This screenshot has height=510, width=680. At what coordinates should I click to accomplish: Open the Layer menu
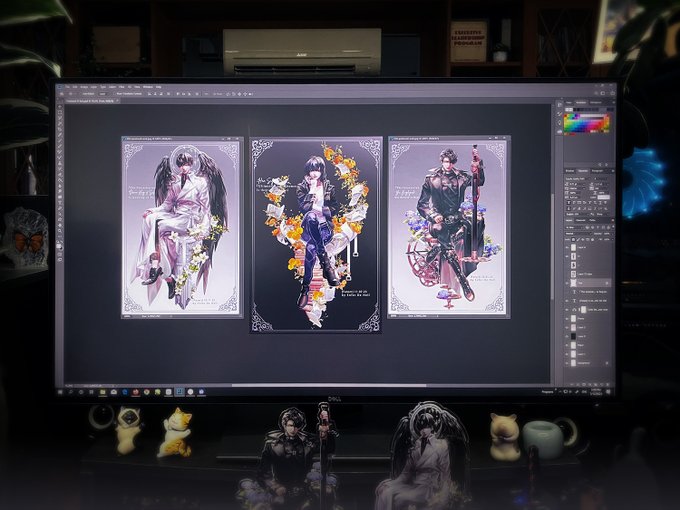[x=94, y=87]
